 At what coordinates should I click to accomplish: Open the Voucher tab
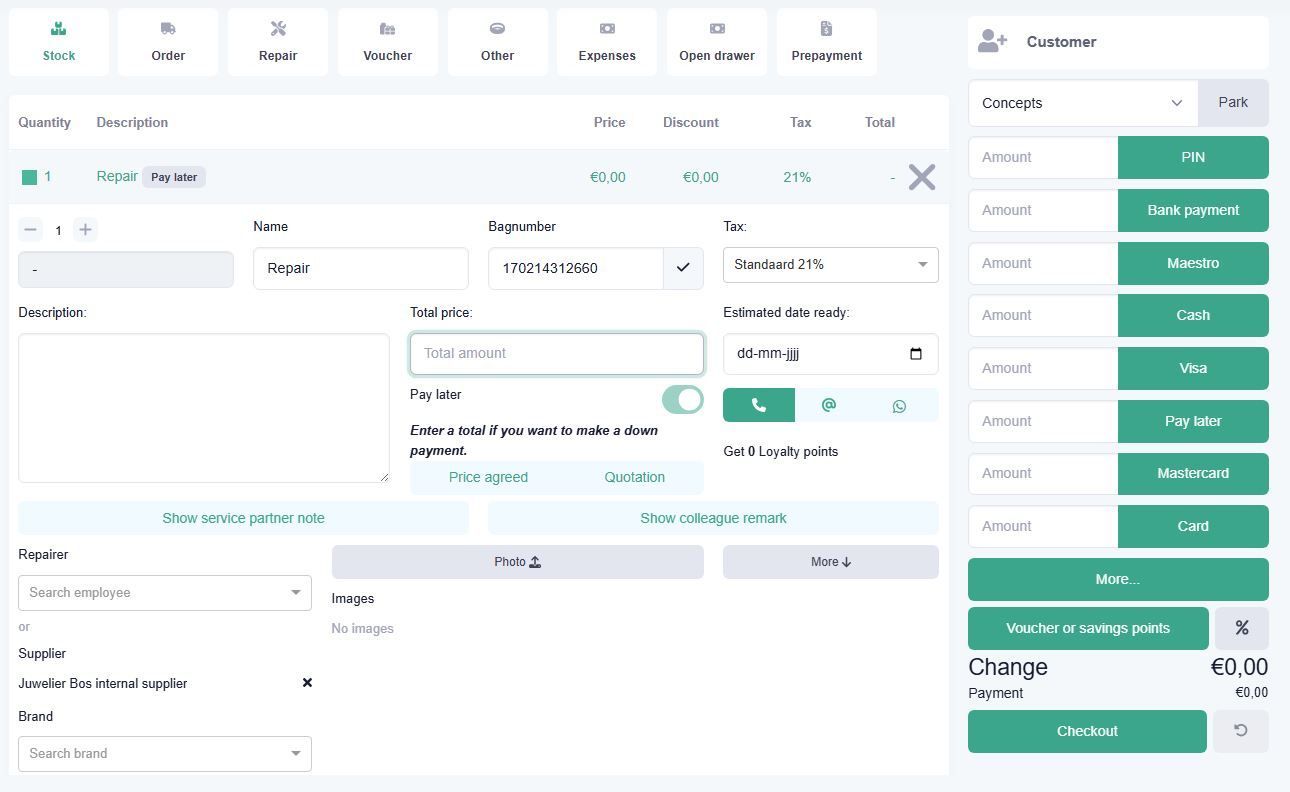point(388,42)
